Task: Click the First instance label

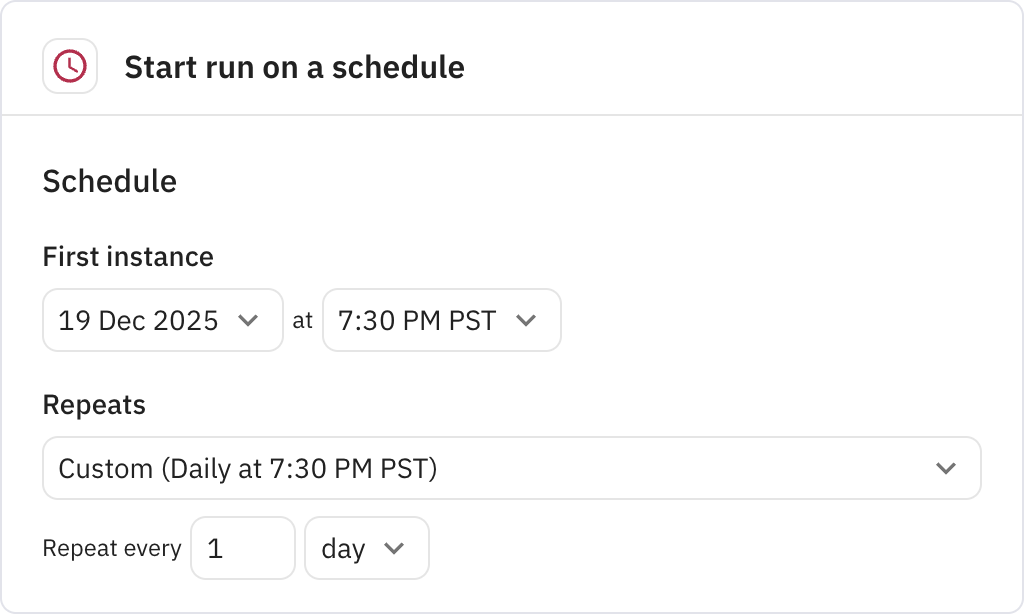Action: [128, 257]
